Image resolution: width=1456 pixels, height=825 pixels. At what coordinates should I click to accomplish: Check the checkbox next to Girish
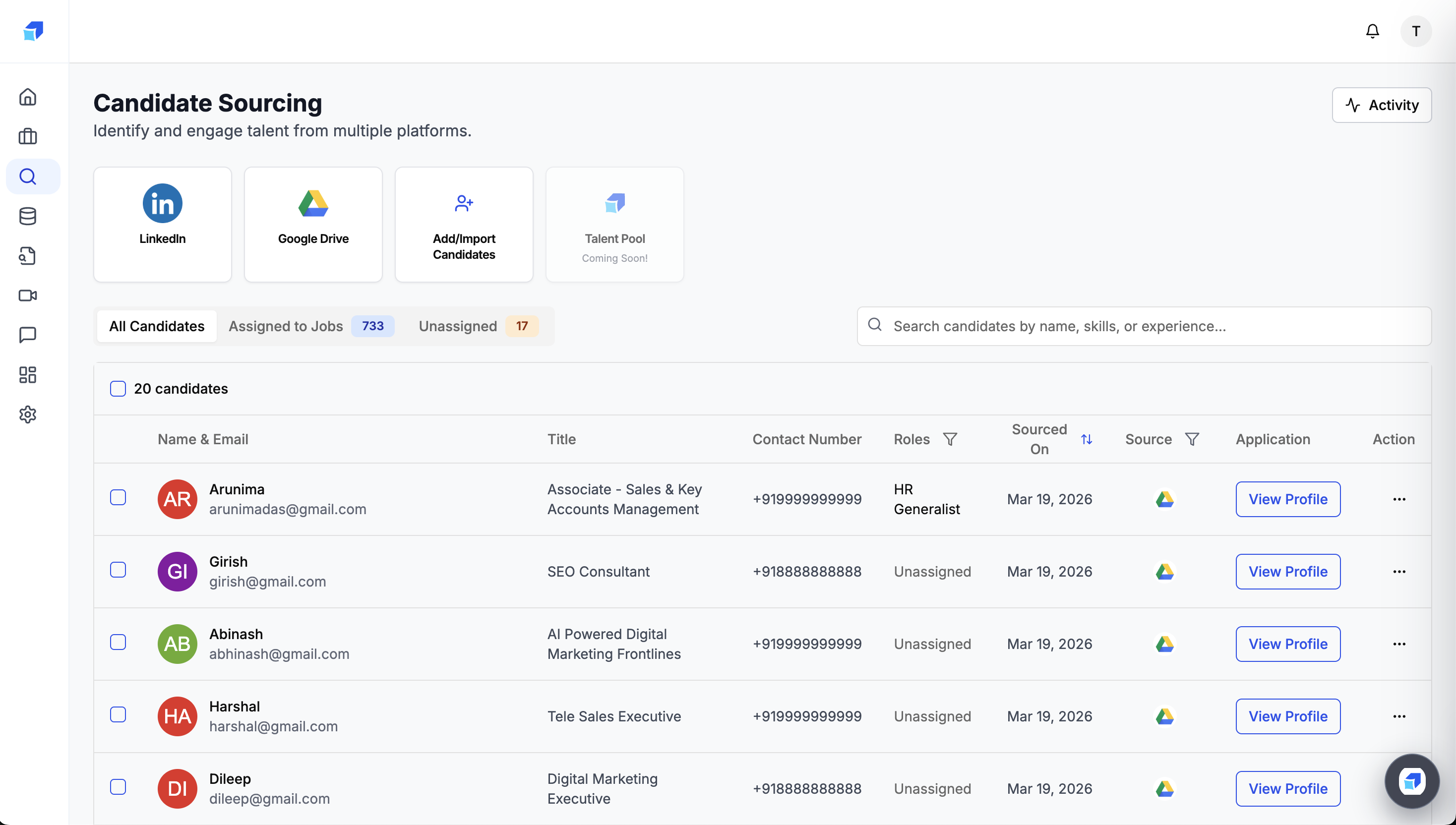click(118, 571)
